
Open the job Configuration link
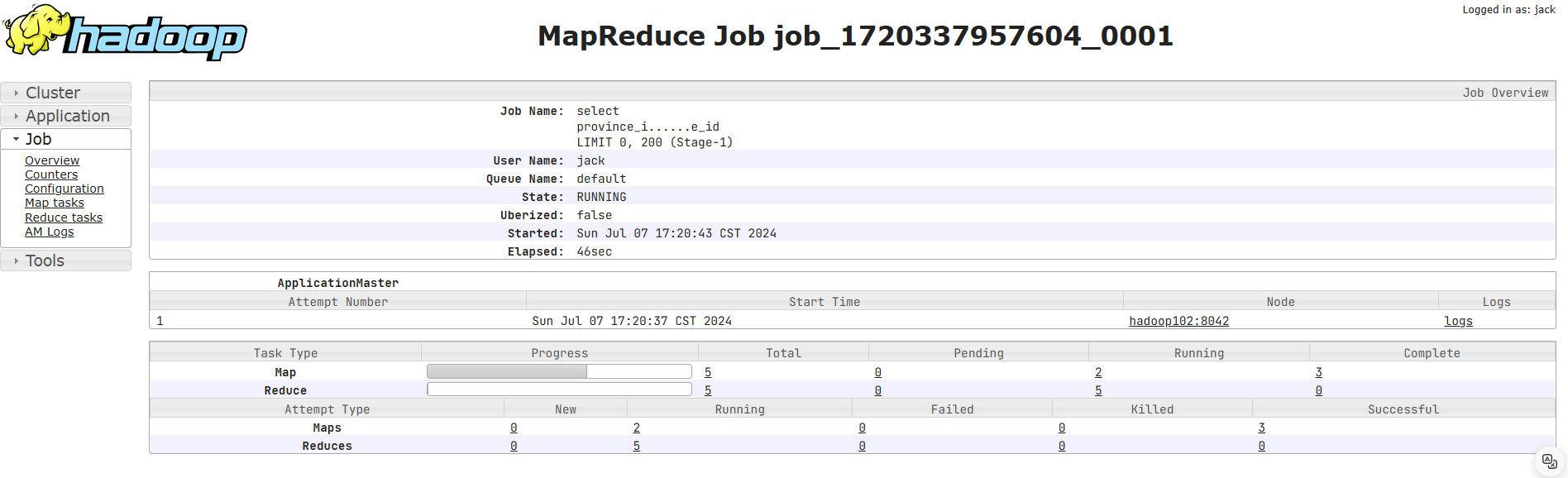[x=65, y=189]
